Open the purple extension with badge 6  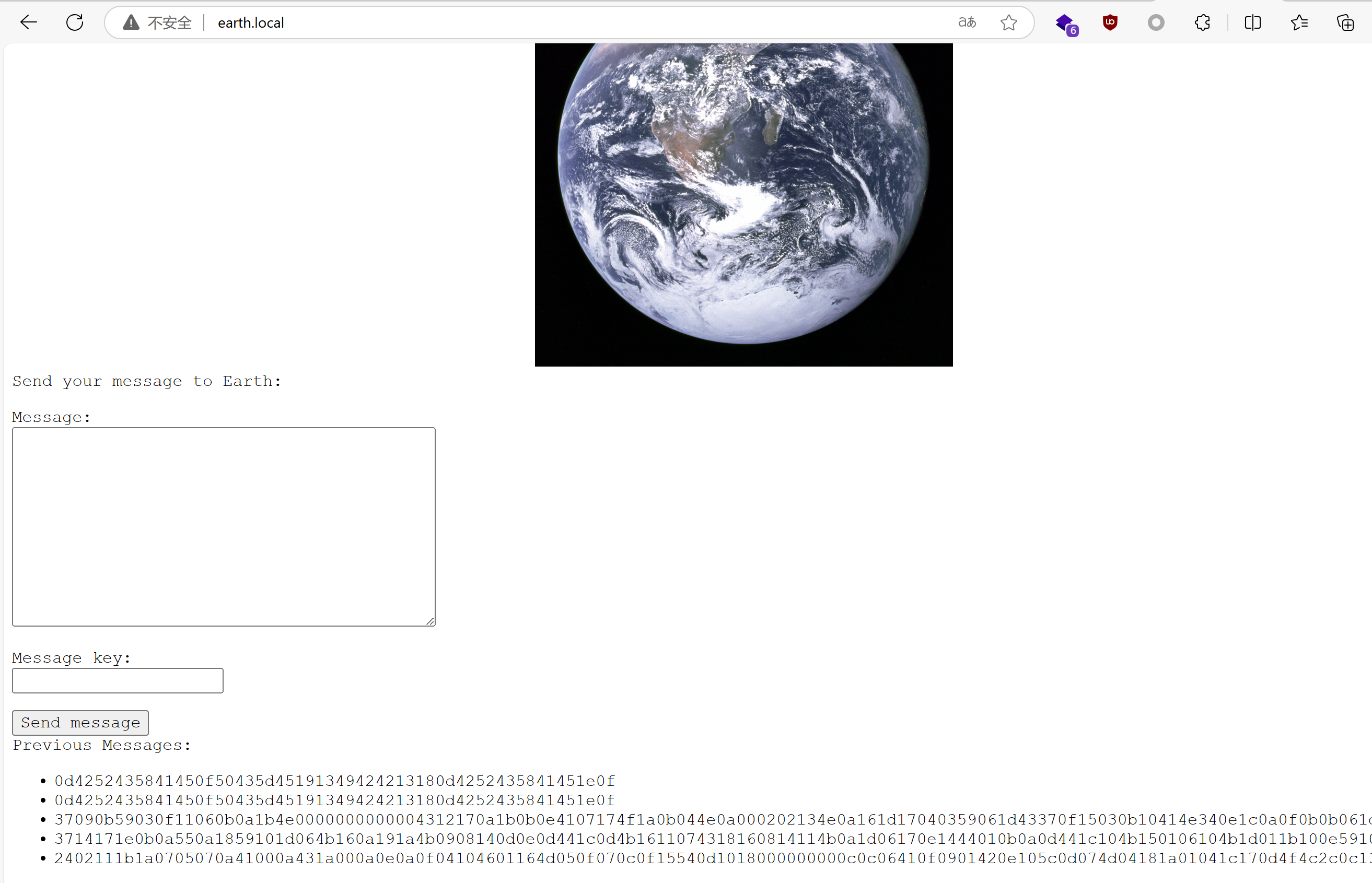(x=1065, y=23)
